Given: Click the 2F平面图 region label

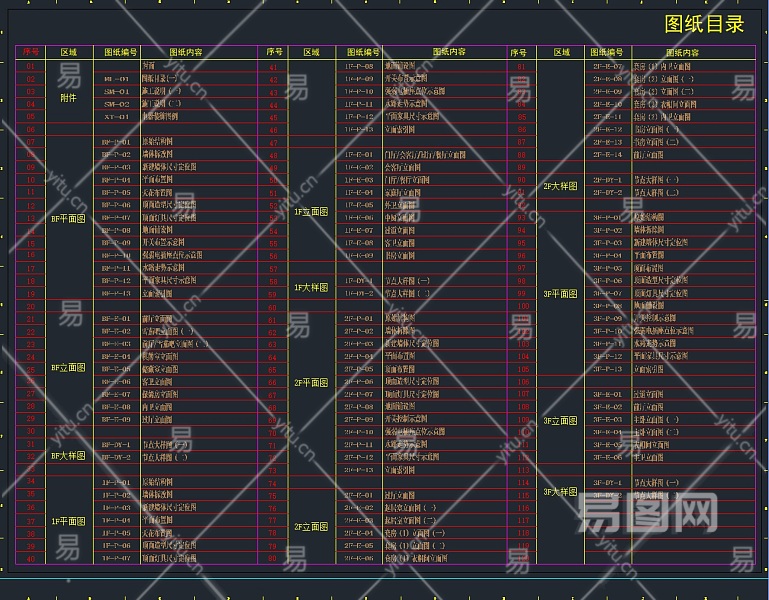Looking at the screenshot, I should (x=312, y=382).
